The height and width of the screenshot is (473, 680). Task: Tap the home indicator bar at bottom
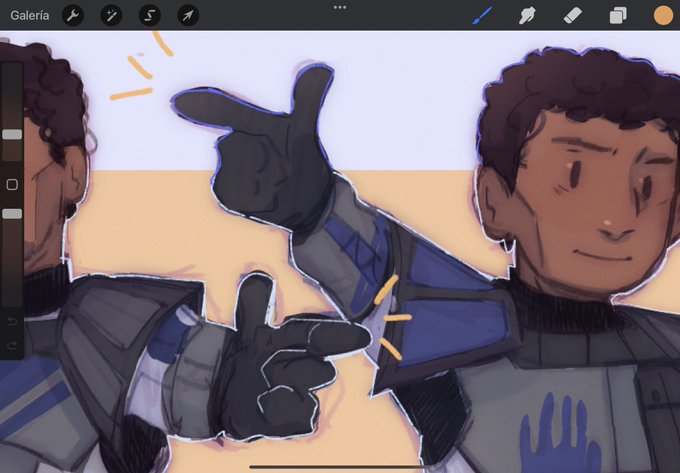pyautogui.click(x=337, y=467)
